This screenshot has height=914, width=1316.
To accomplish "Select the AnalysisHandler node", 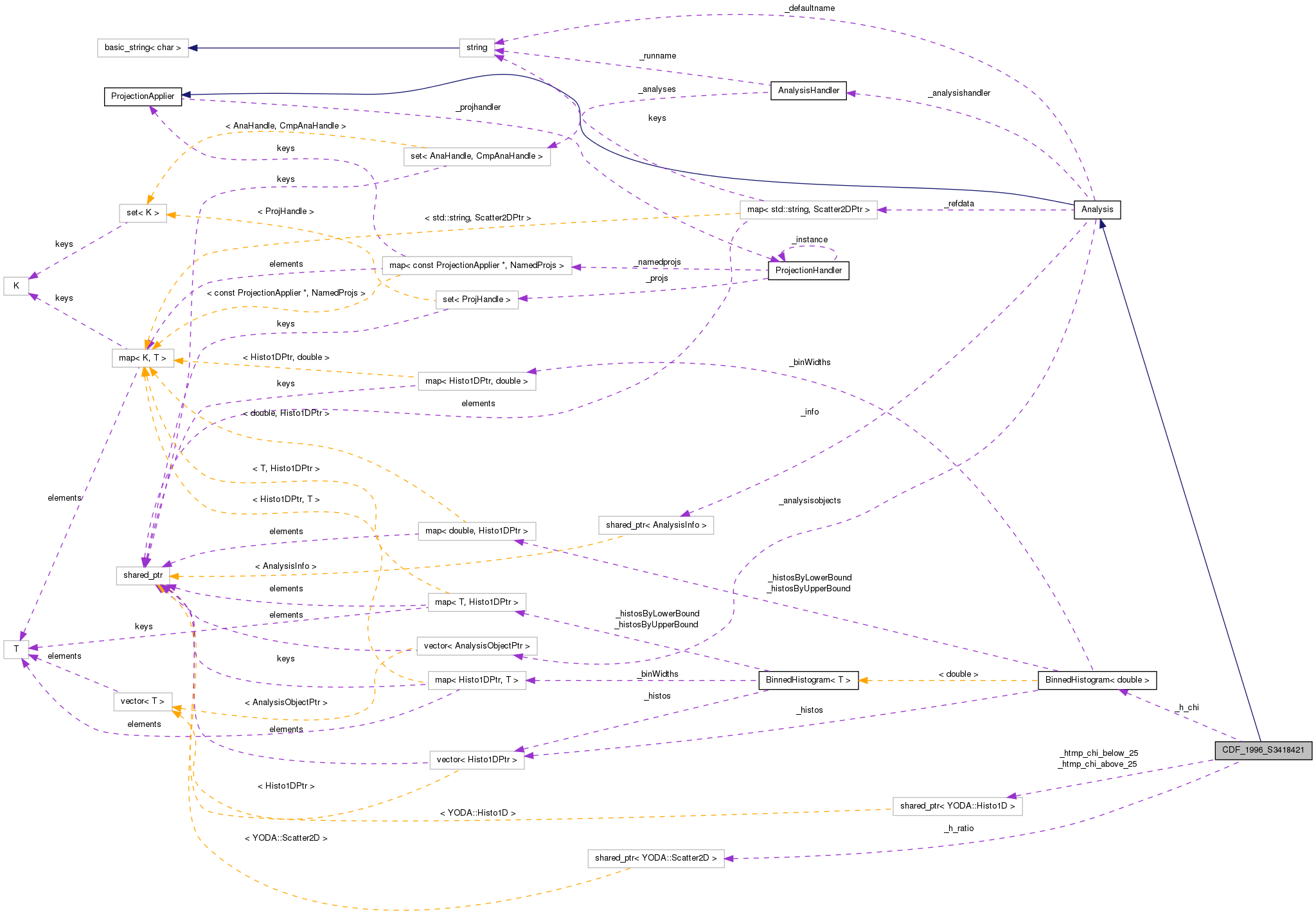I will click(x=808, y=91).
